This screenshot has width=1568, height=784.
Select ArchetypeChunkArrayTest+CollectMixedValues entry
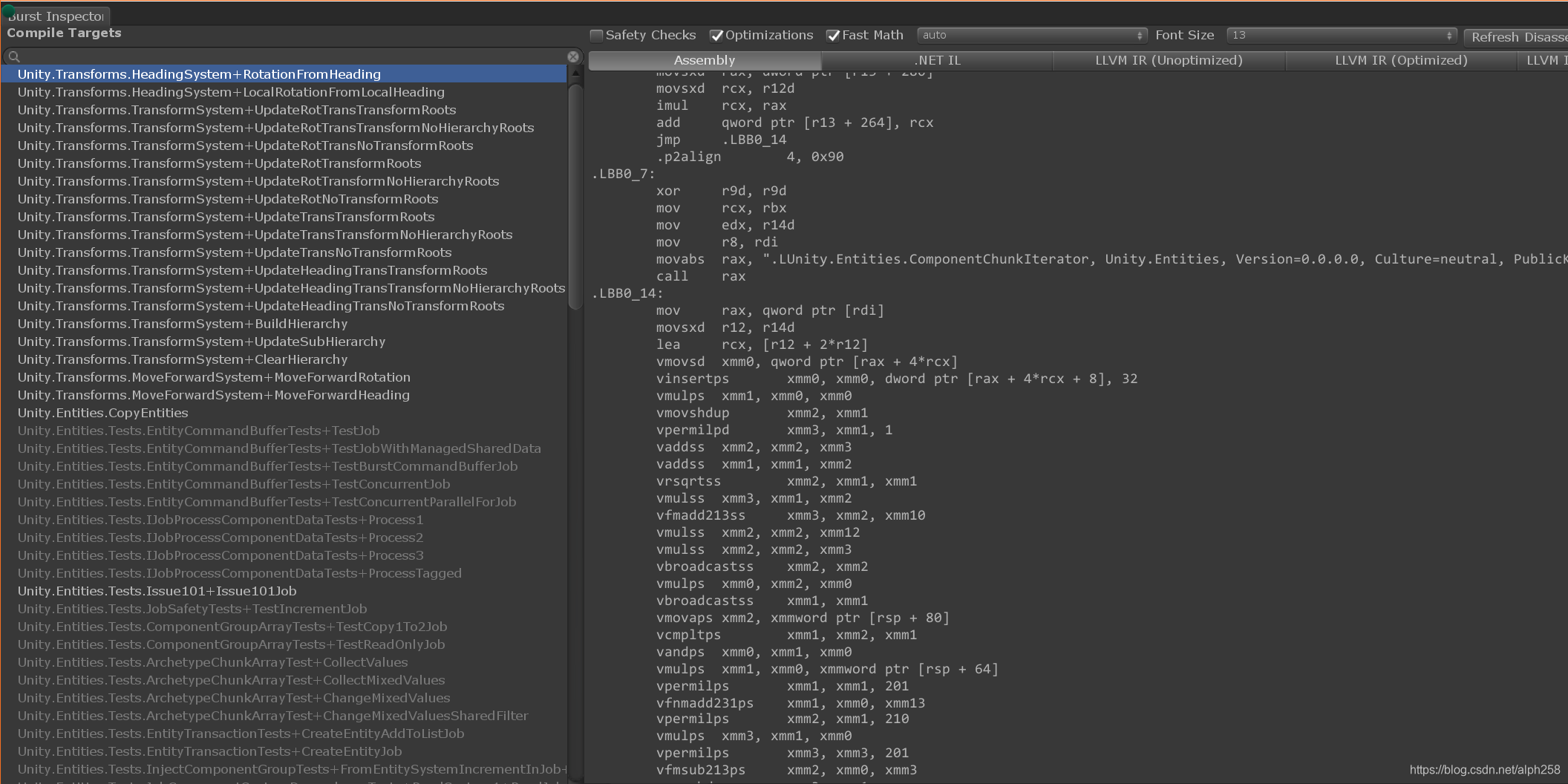tap(284, 680)
